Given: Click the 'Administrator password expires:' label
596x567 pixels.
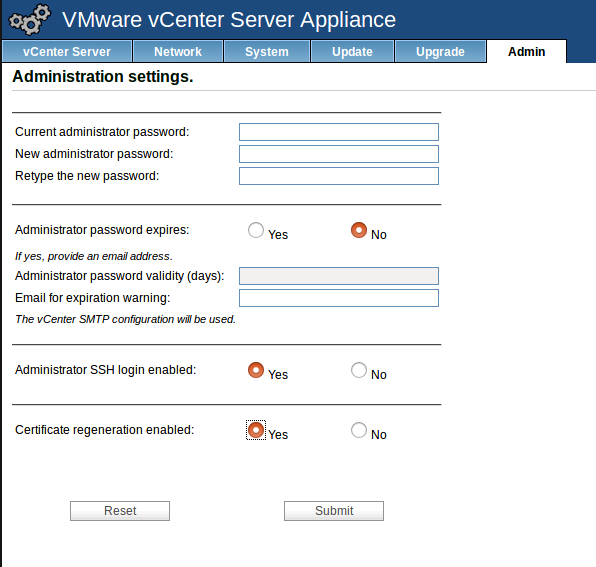Looking at the screenshot, I should (102, 230).
